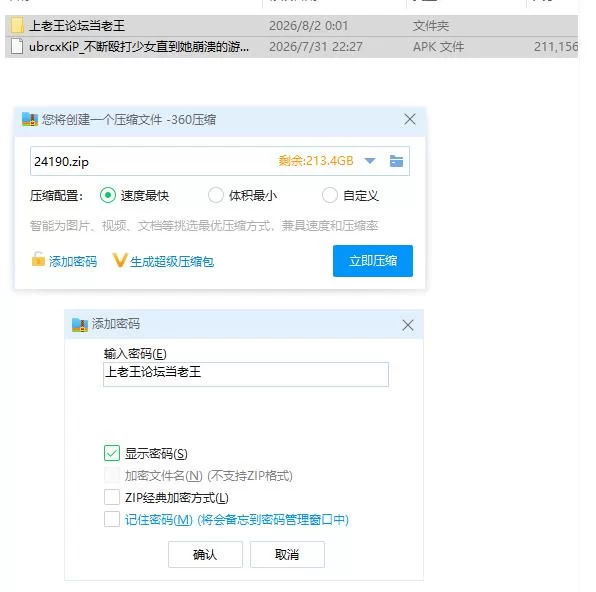Click into the 输入密码(E) password field
596x592 pixels.
tap(246, 375)
